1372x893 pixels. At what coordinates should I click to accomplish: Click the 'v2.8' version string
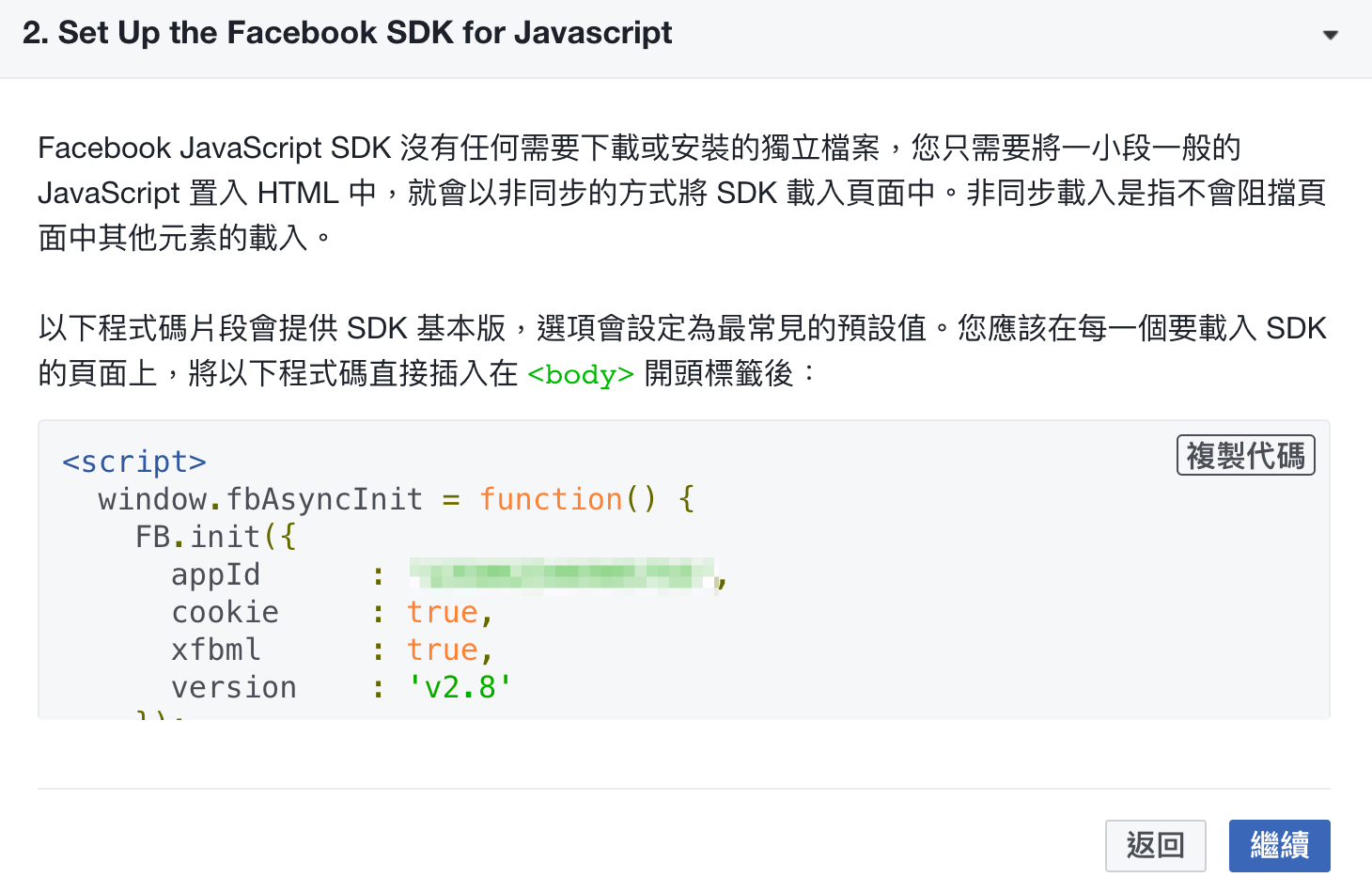click(460, 688)
